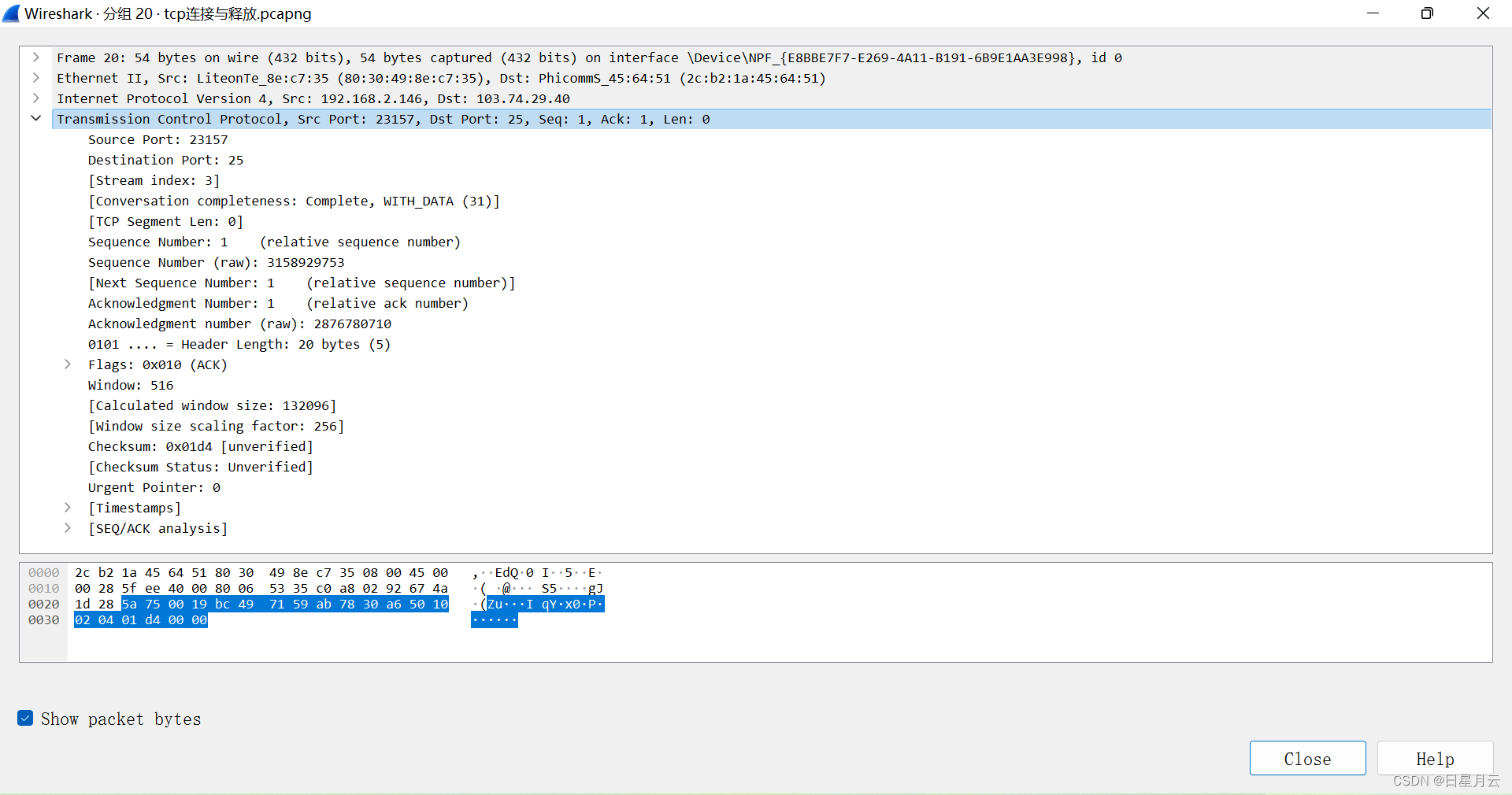Expand the Ethernet II row

pos(36,78)
